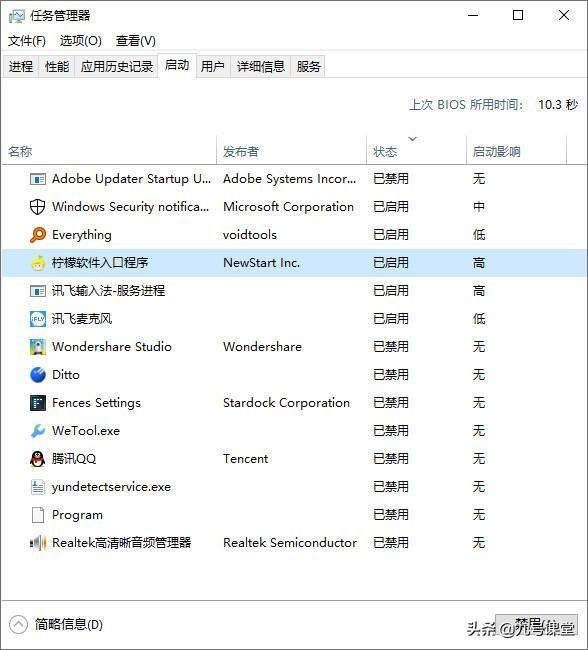Sort by the 状态 column header
The image size is (588, 650).
[x=416, y=152]
